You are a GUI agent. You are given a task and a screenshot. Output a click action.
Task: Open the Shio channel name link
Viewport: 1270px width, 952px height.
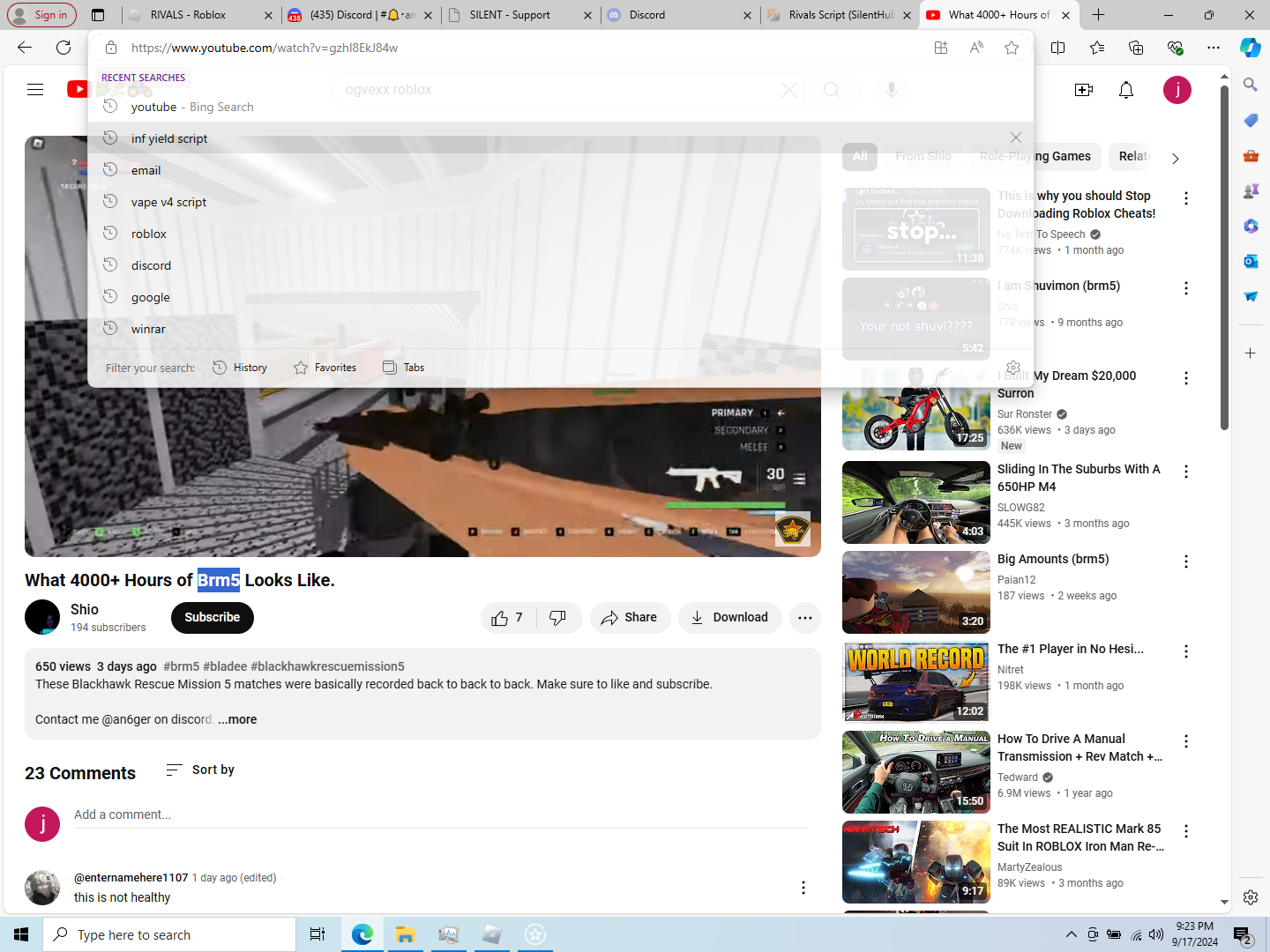(x=85, y=609)
